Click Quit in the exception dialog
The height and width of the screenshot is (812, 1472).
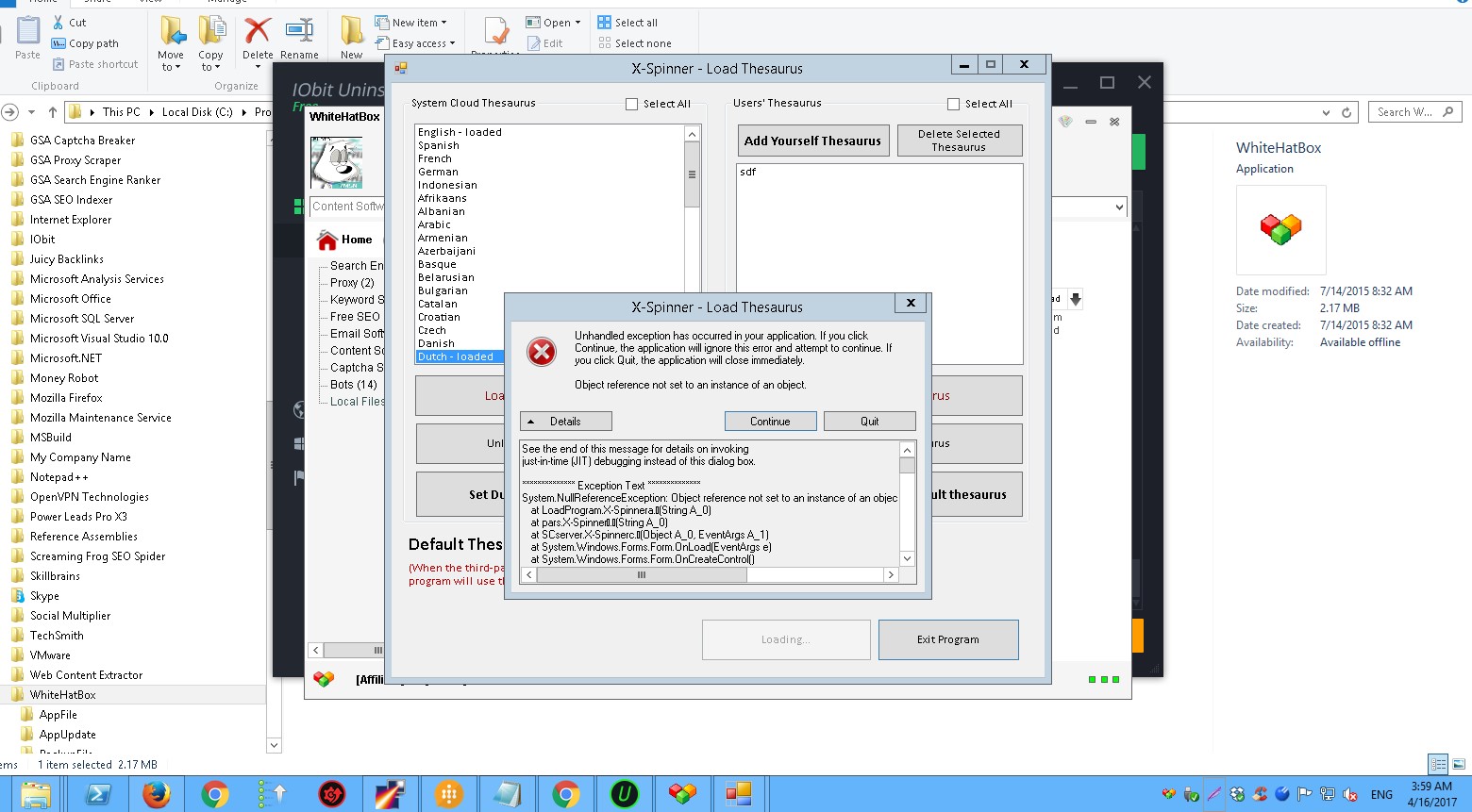[869, 422]
